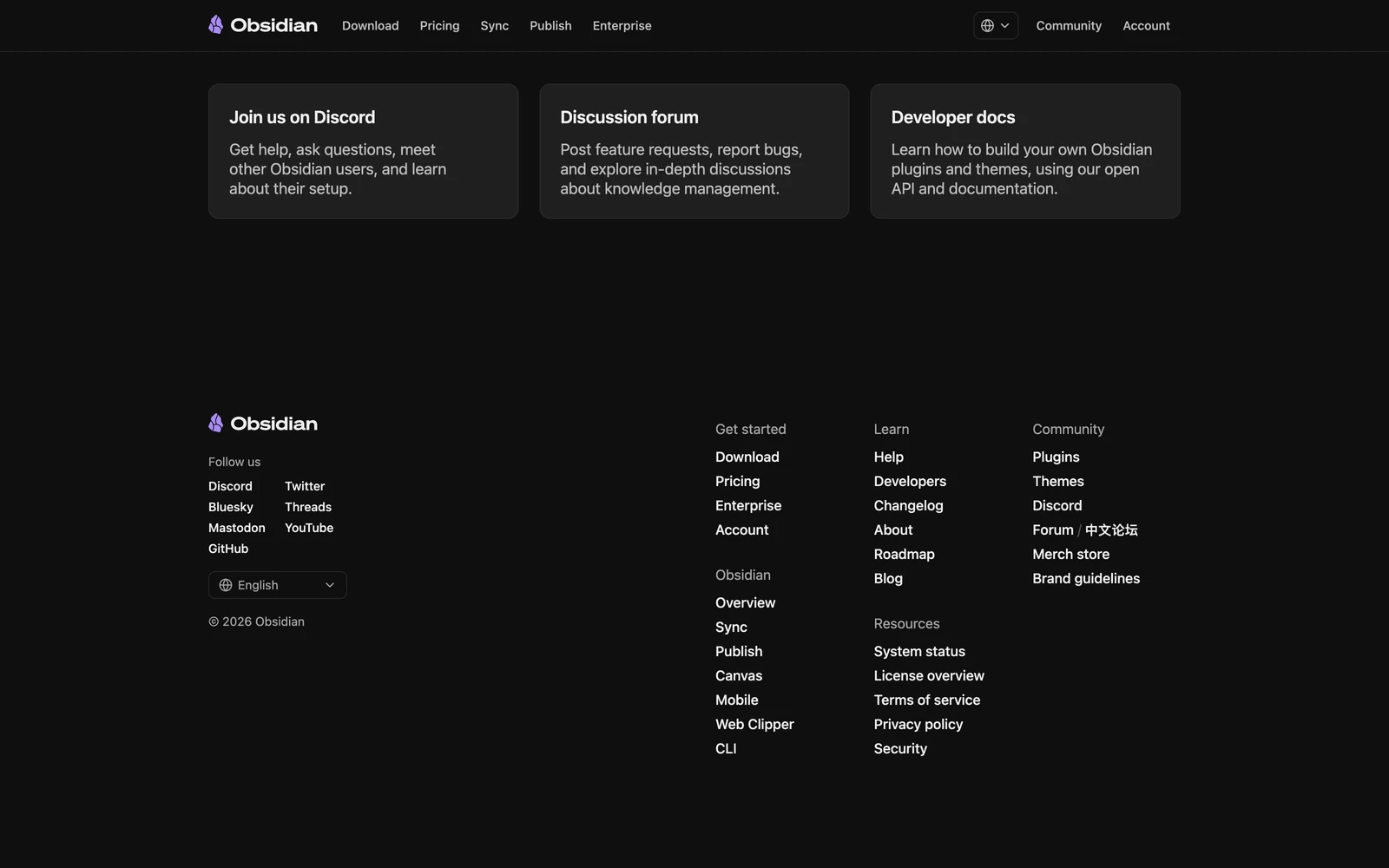Open the About link
The height and width of the screenshot is (868, 1389).
pos(893,529)
